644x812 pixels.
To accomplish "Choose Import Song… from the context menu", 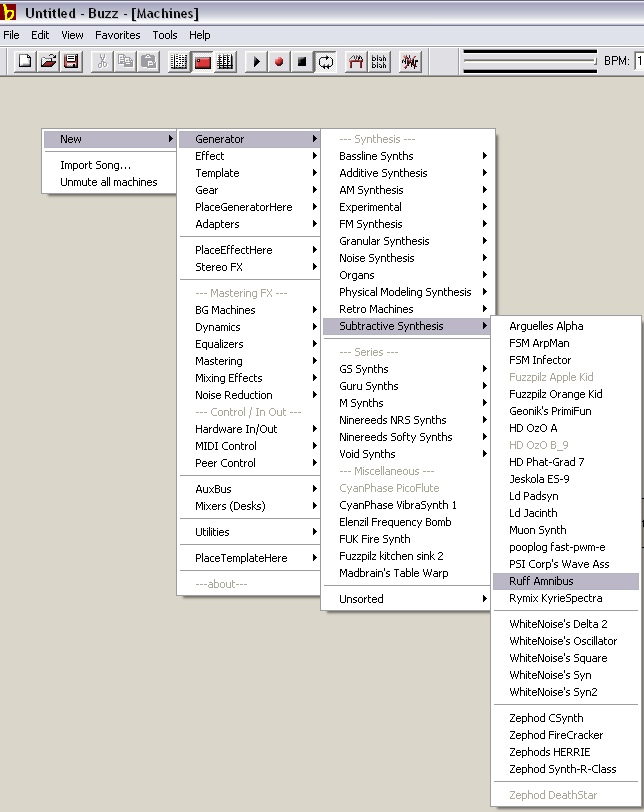I will click(x=110, y=165).
